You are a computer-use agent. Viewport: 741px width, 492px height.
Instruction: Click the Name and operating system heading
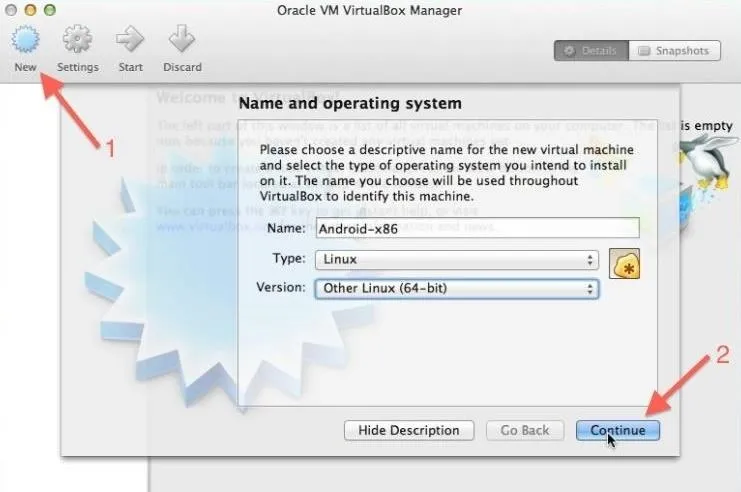[350, 104]
